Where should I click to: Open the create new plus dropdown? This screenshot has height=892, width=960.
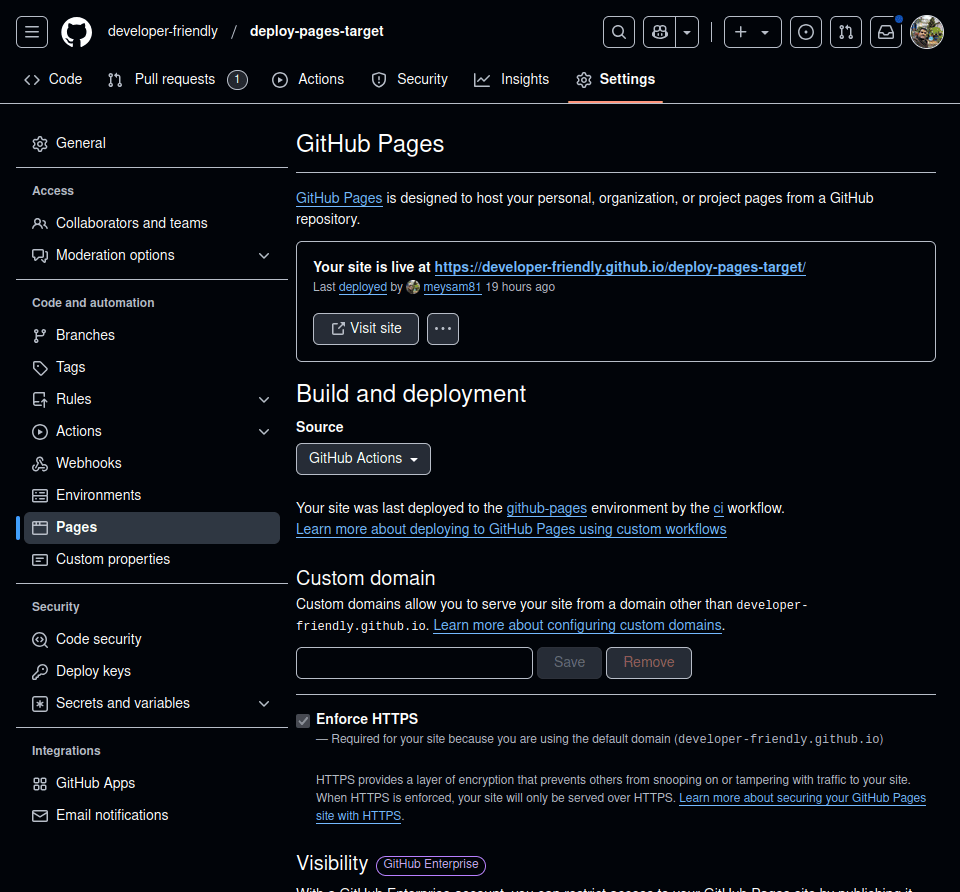coord(752,32)
